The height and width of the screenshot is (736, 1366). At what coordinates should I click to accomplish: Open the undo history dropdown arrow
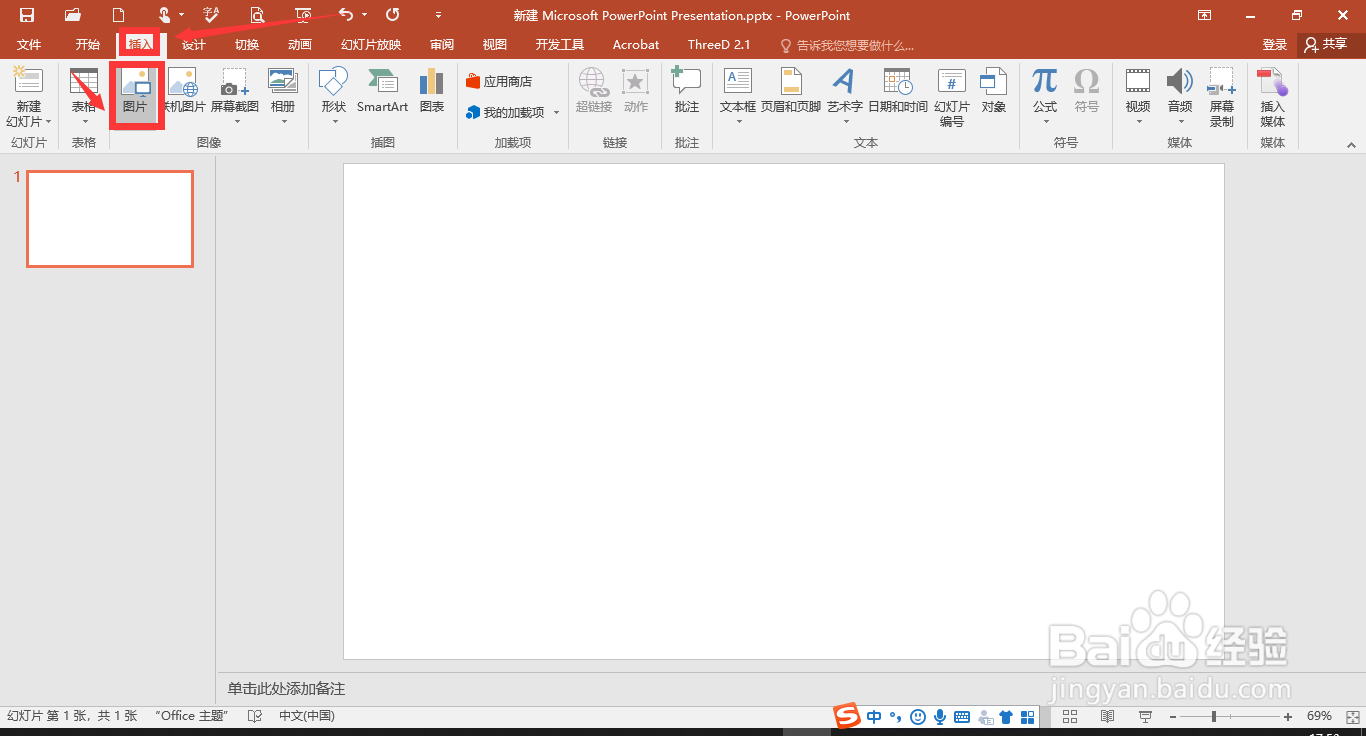click(x=365, y=15)
